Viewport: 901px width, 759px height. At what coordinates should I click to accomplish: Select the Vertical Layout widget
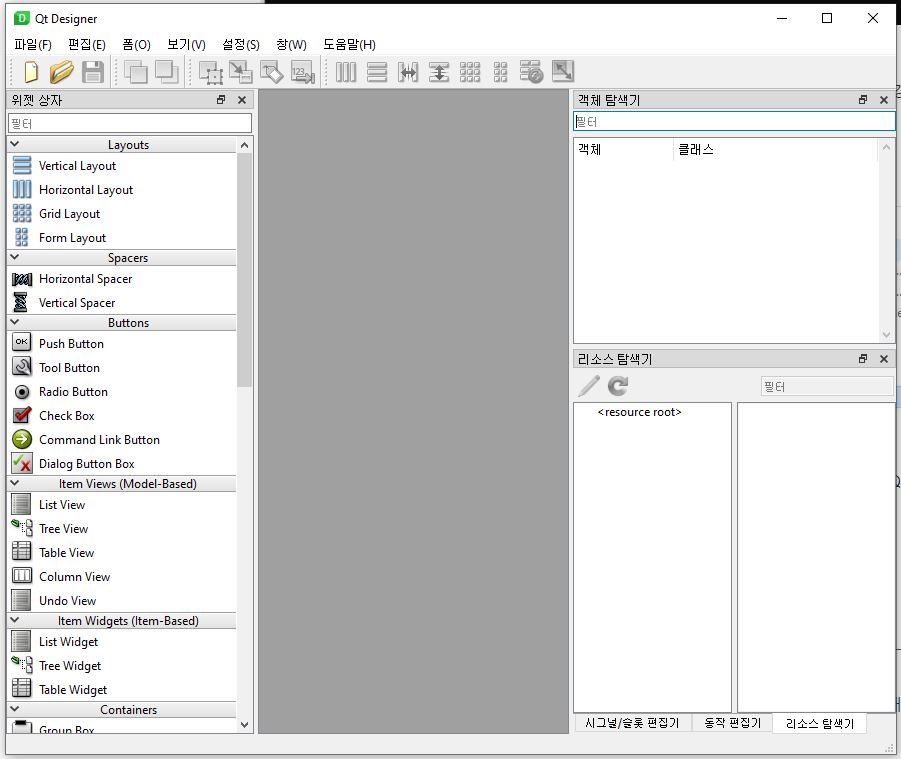[x=121, y=166]
